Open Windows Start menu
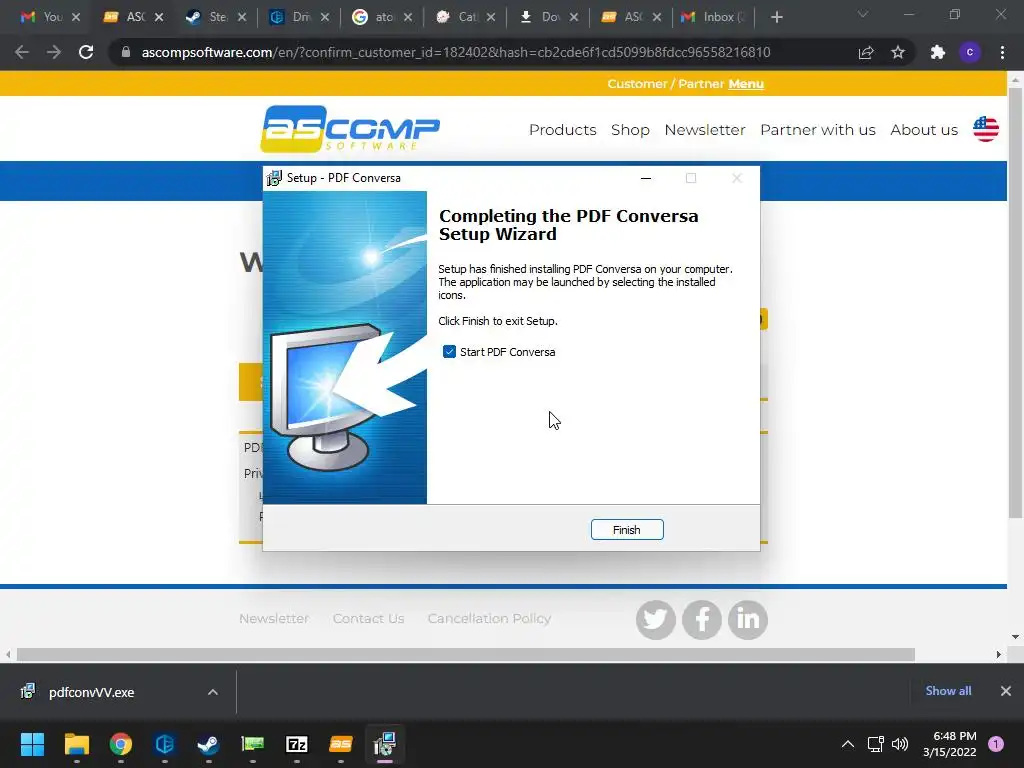The image size is (1024, 768). tap(32, 744)
